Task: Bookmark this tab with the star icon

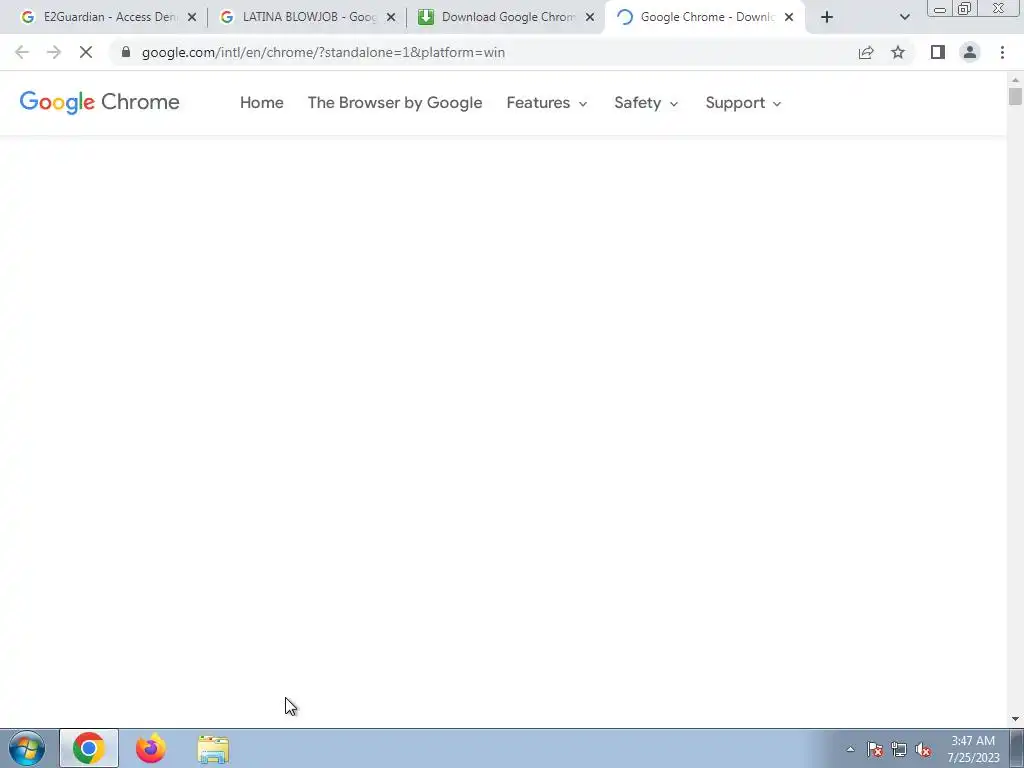Action: point(898,52)
